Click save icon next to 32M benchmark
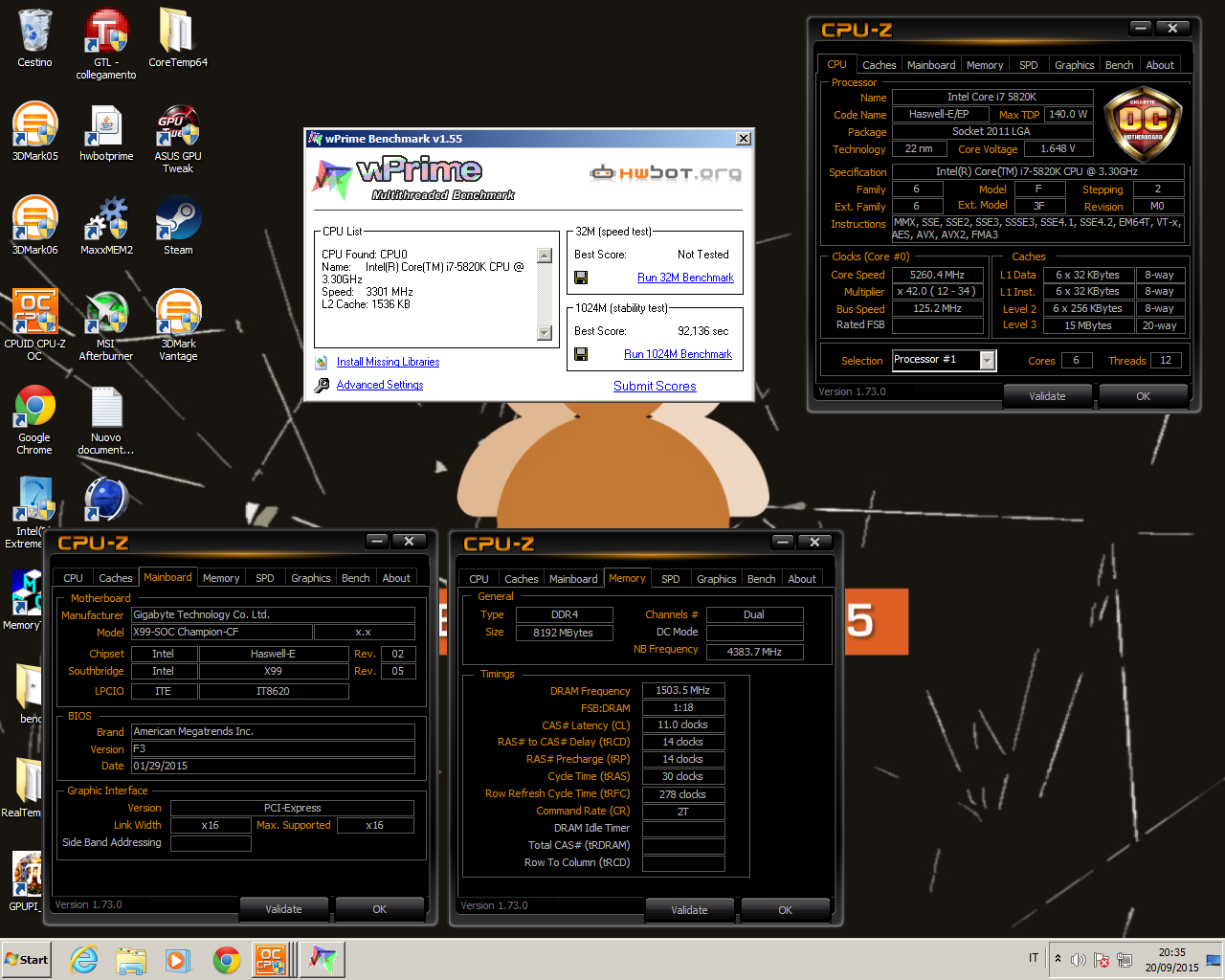 (x=581, y=278)
